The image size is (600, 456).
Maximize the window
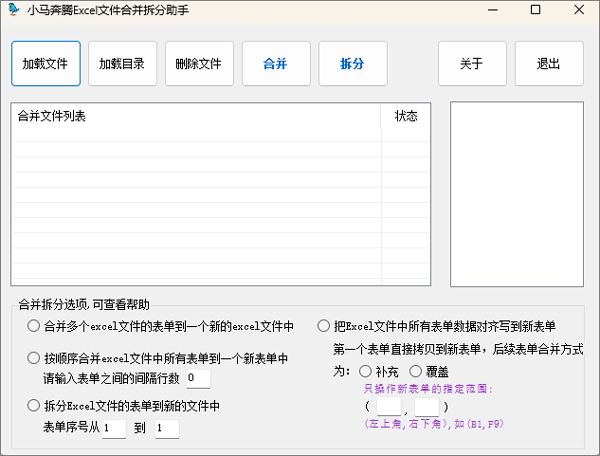[536, 10]
